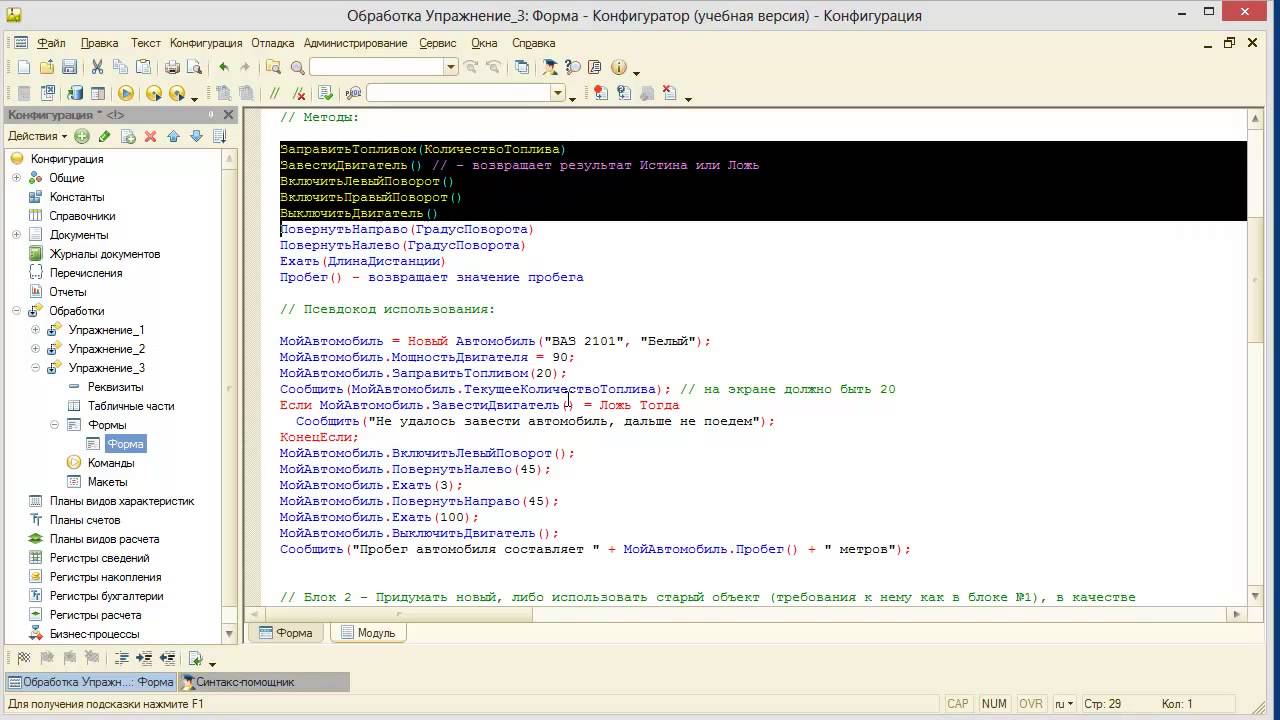Expand the Документы tree node
The width and height of the screenshot is (1280, 720).
coord(17,235)
